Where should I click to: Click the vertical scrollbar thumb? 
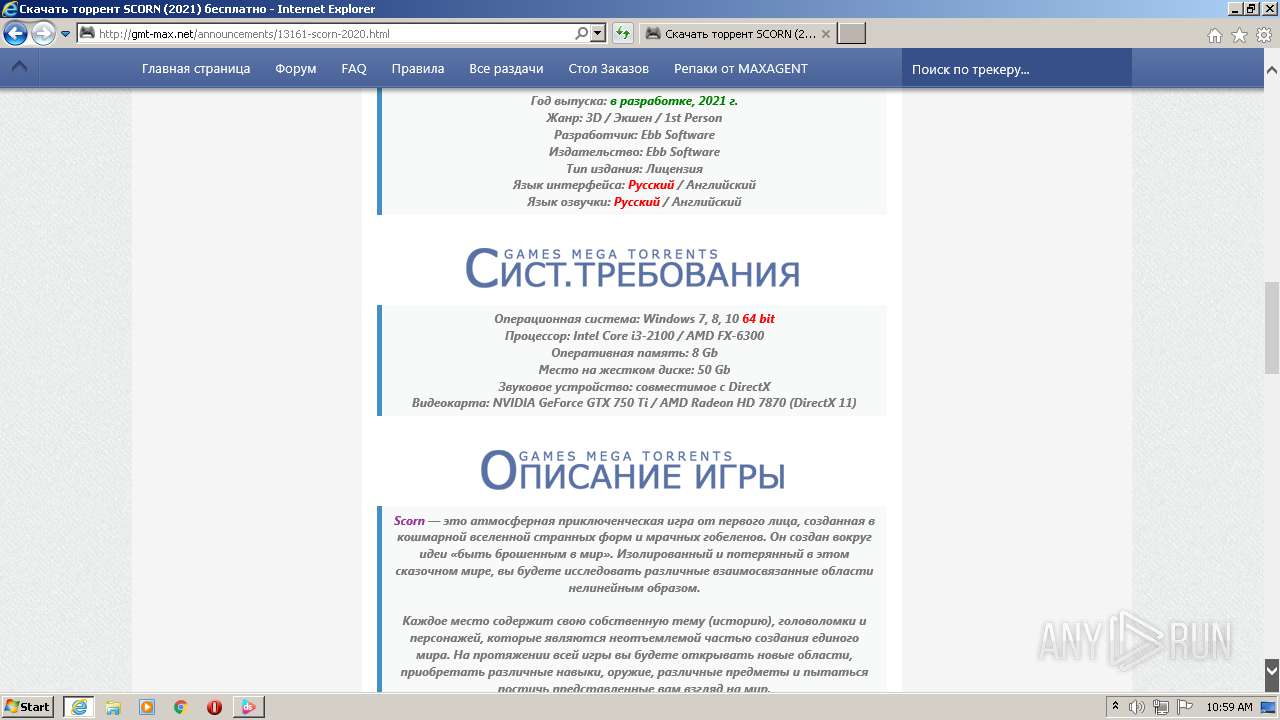1272,326
